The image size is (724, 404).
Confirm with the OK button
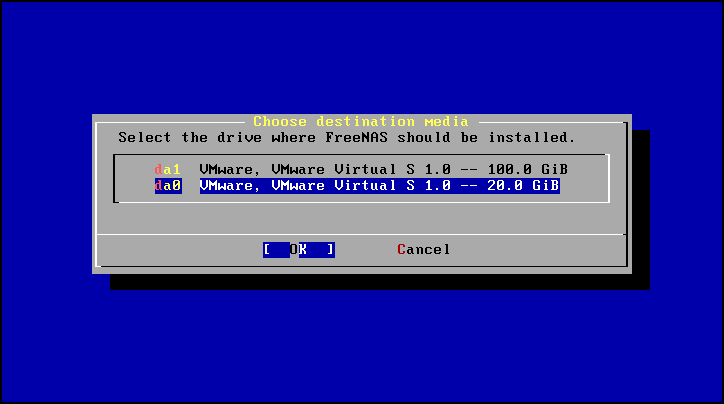coord(299,250)
